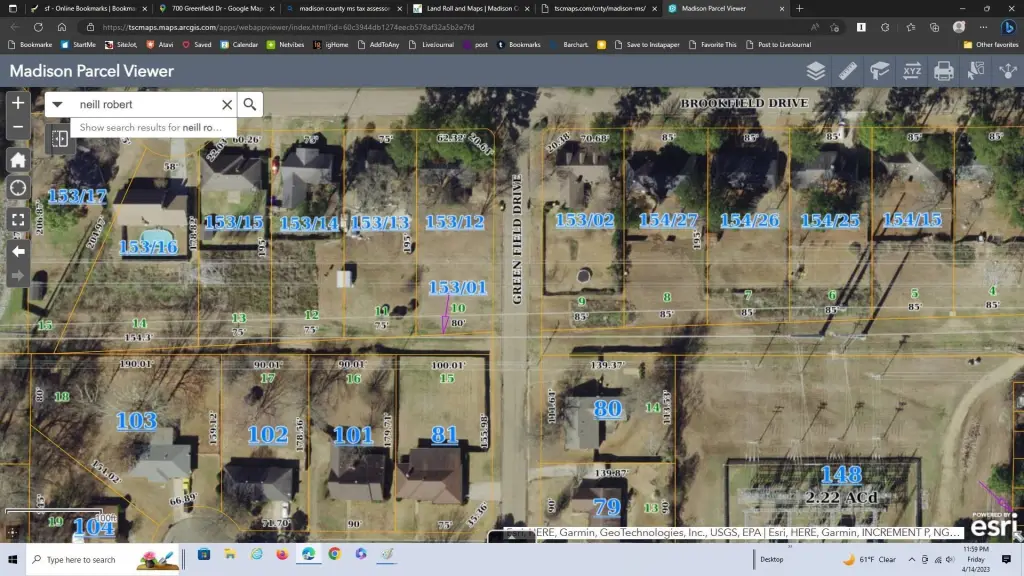The height and width of the screenshot is (576, 1024).
Task: Click the Print map icon
Action: click(943, 71)
